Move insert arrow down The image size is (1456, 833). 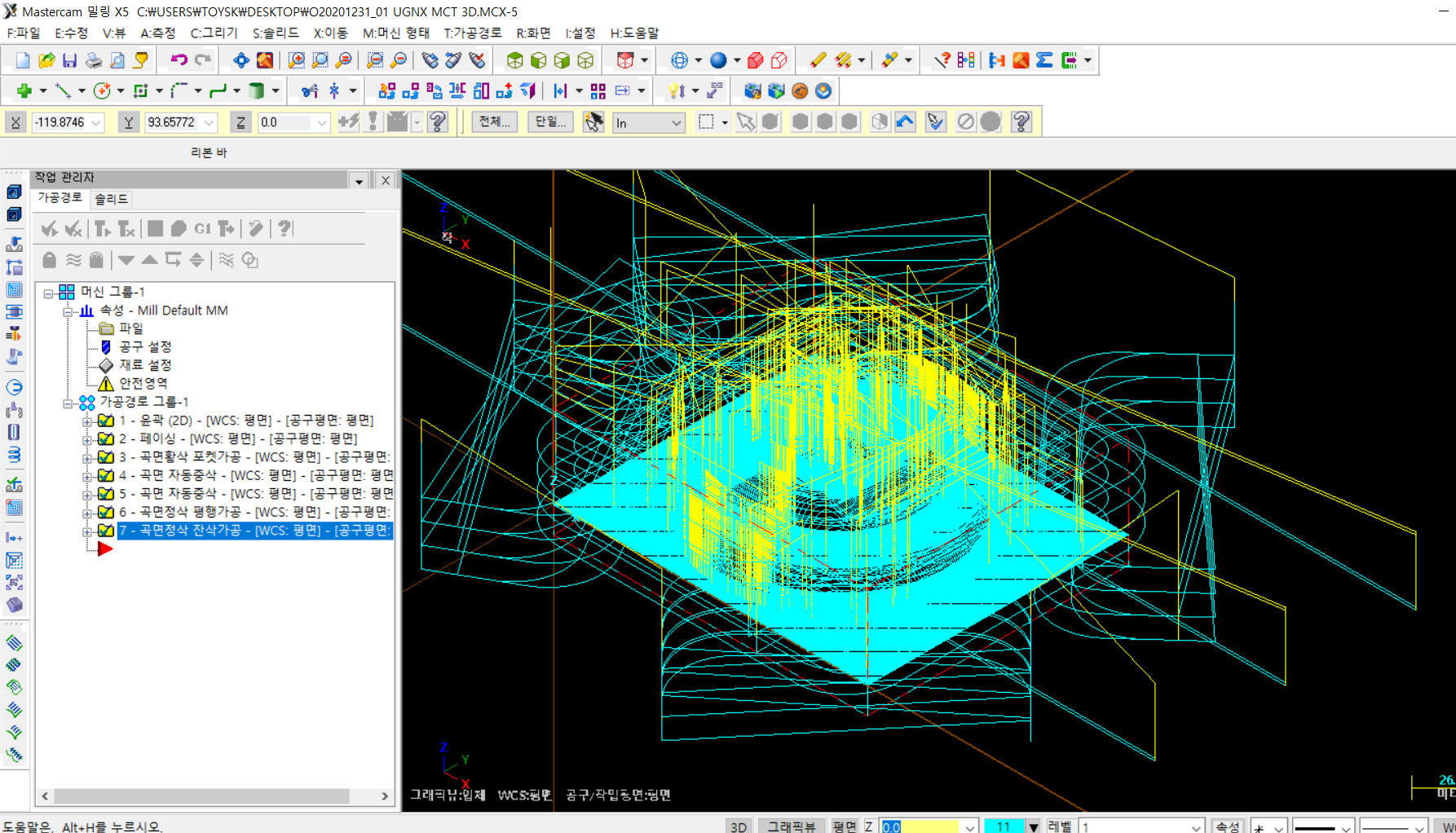pyautogui.click(x=126, y=260)
